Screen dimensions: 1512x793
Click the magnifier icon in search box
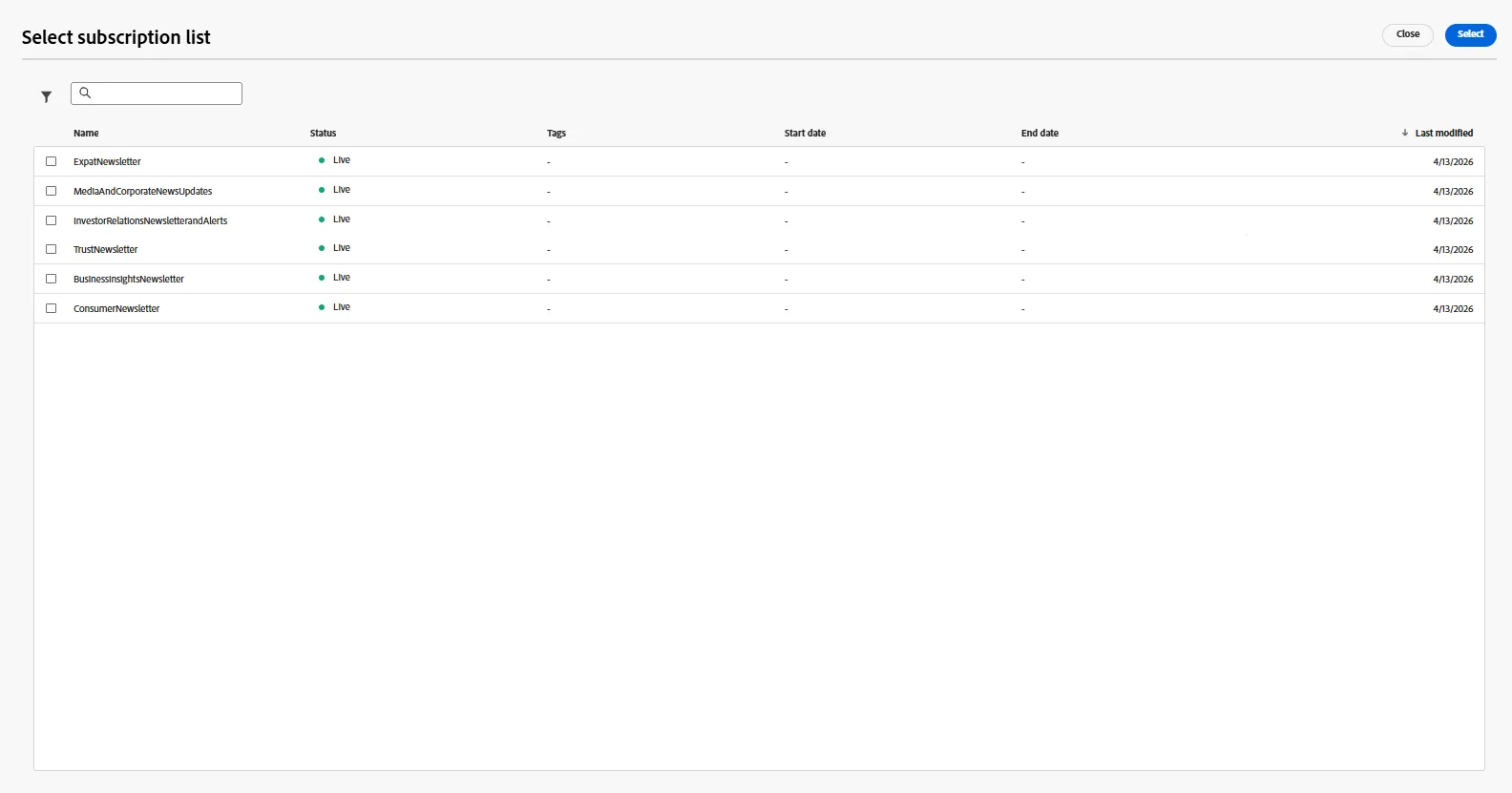[85, 93]
